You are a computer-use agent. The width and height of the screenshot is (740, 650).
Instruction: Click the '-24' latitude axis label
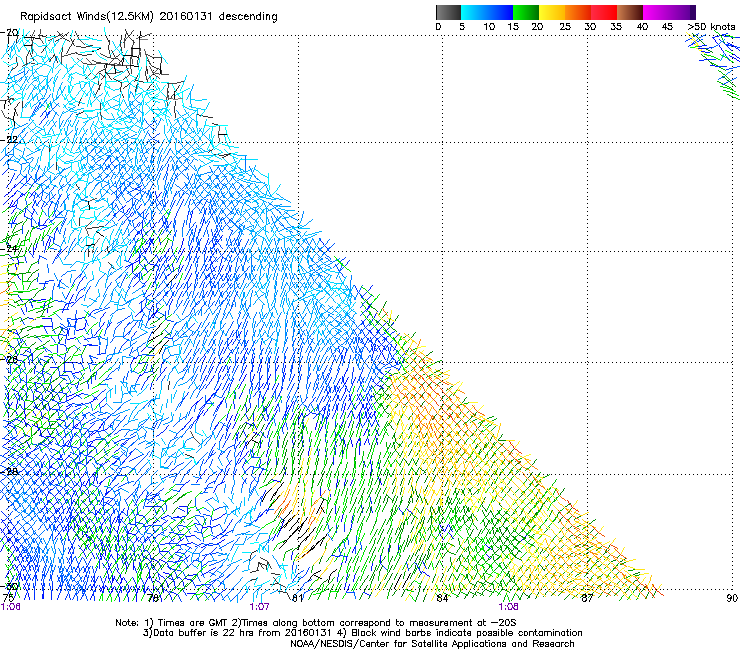point(9,248)
